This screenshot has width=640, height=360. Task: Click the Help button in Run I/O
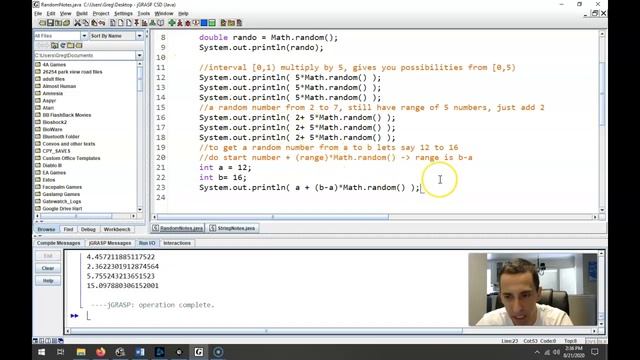point(48,281)
